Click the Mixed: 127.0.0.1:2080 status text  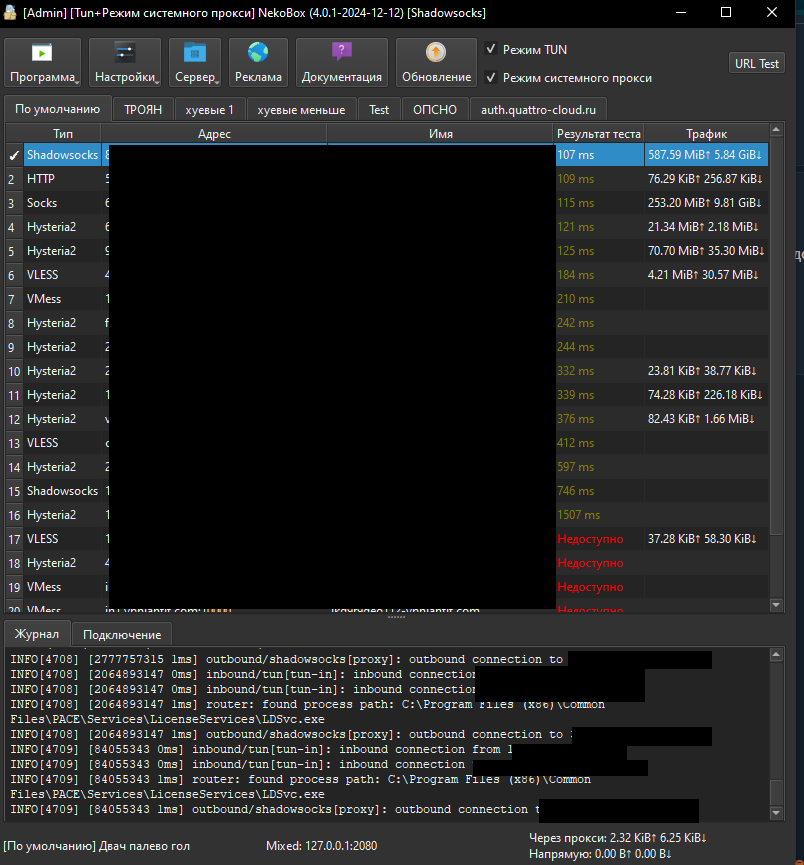322,846
